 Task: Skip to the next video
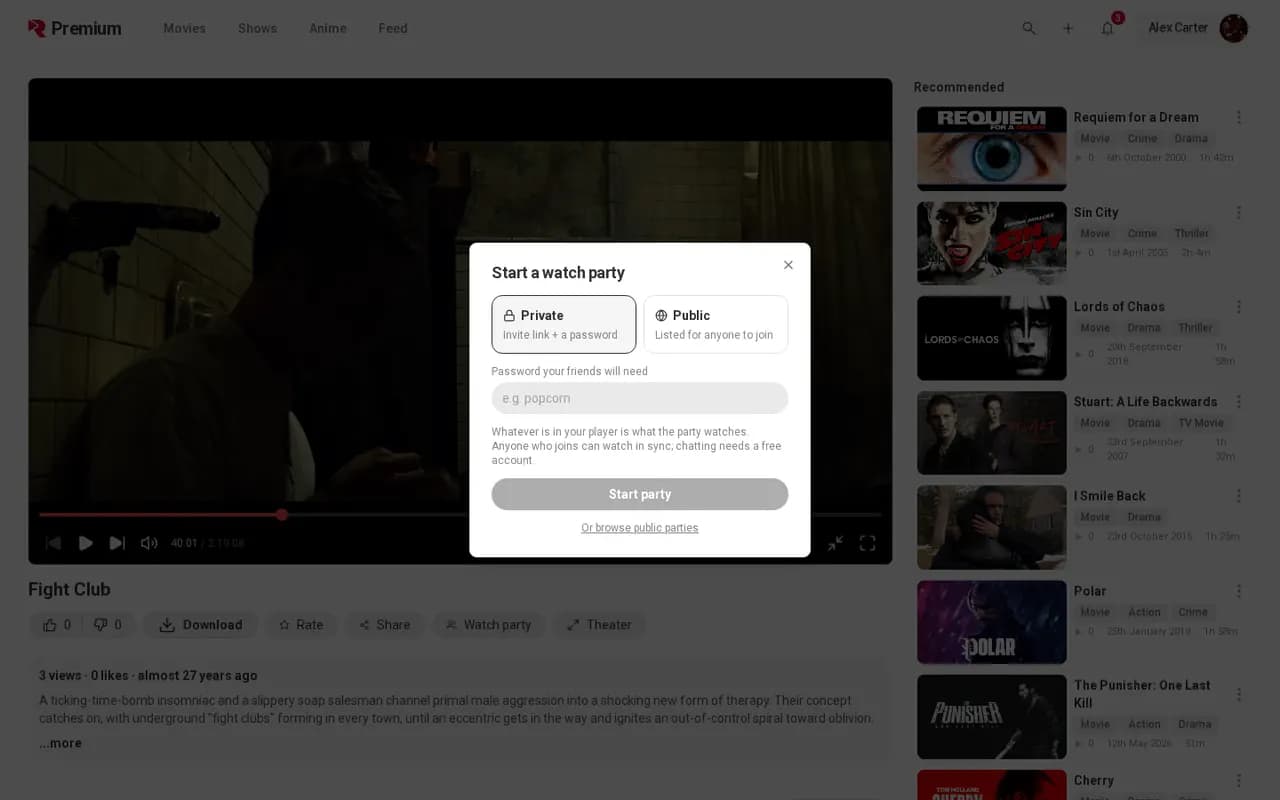117,543
